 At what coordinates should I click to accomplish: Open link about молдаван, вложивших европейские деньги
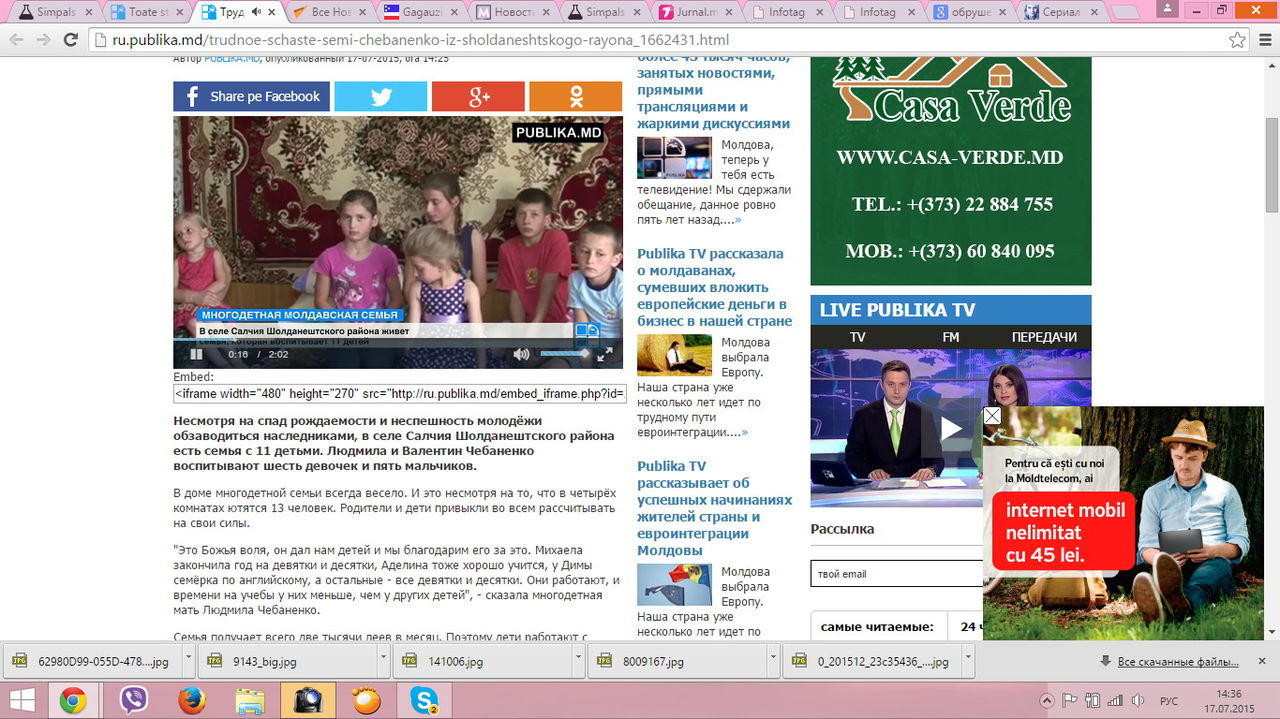pos(714,287)
